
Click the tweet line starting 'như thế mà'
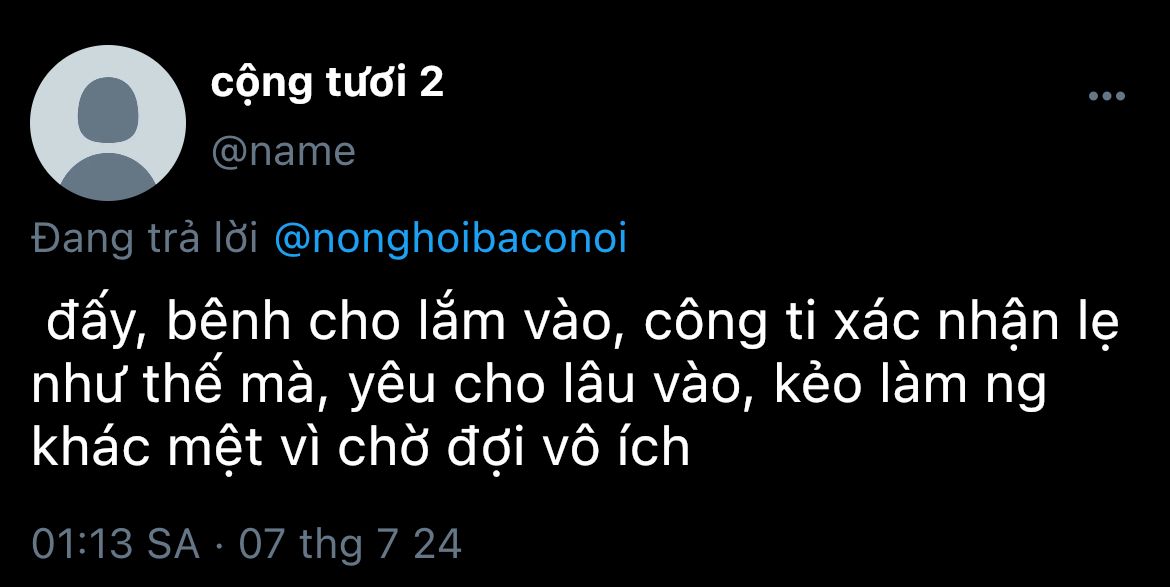coord(539,387)
